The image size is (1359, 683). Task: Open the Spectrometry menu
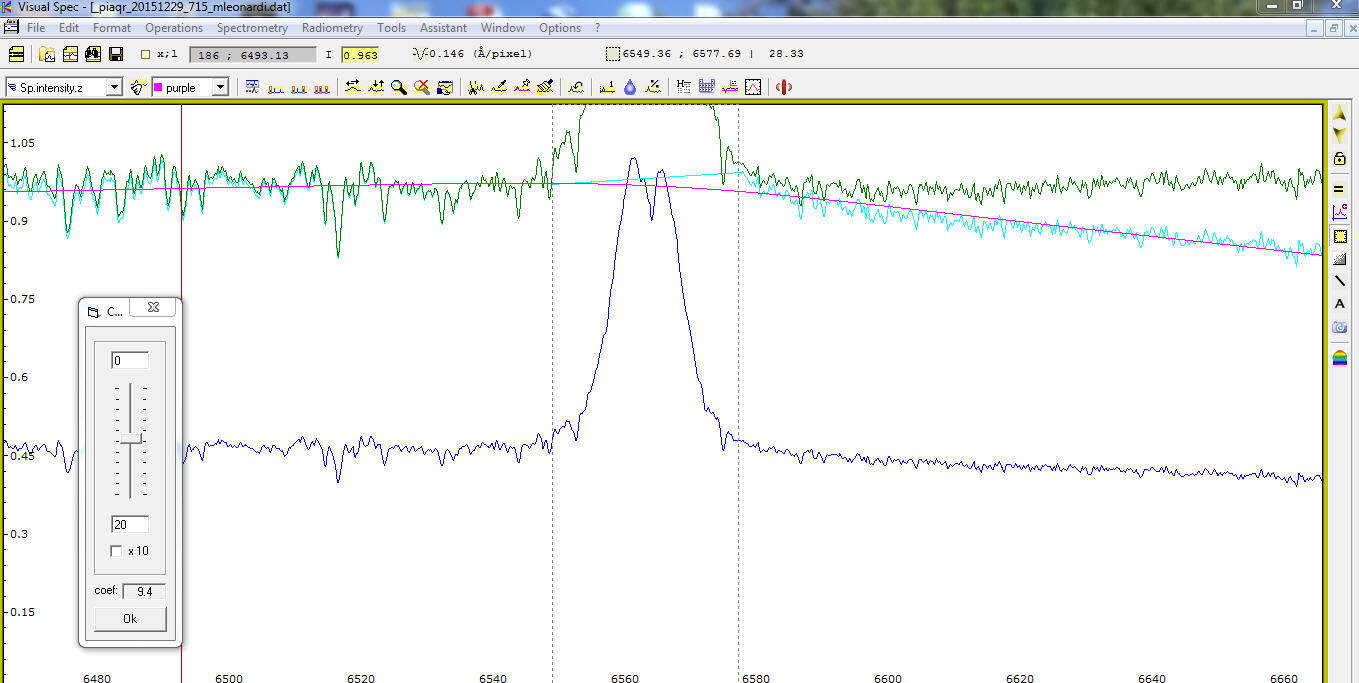(x=252, y=28)
